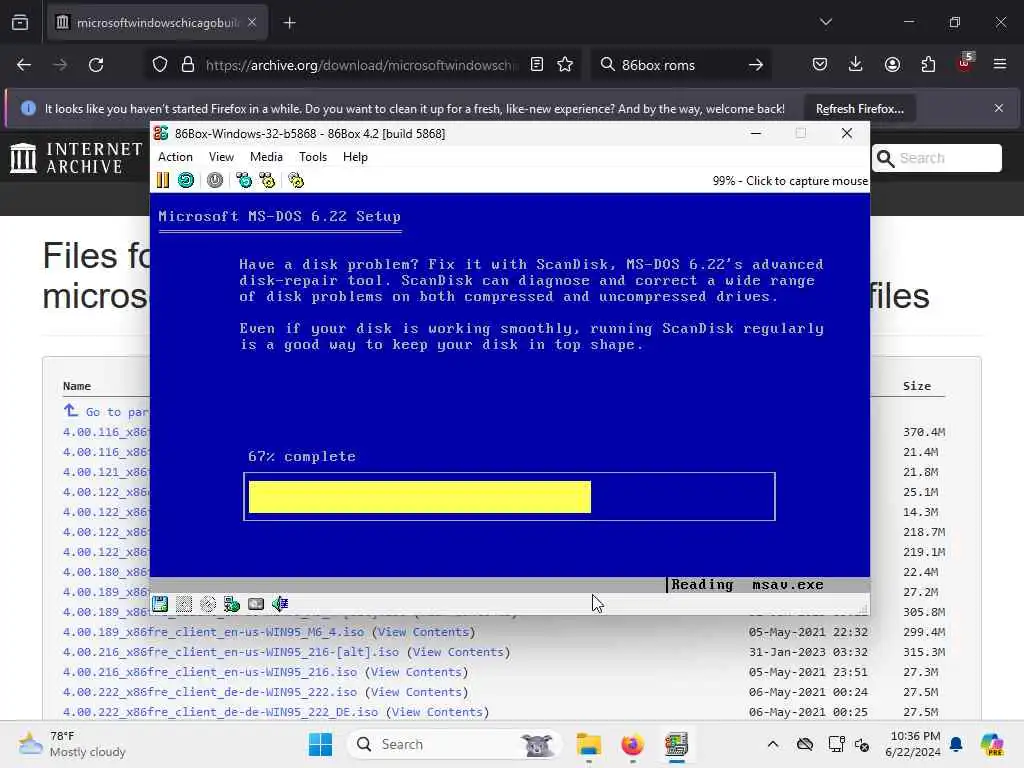1024x768 pixels.
Task: Toggle reader view icon
Action: (x=537, y=65)
